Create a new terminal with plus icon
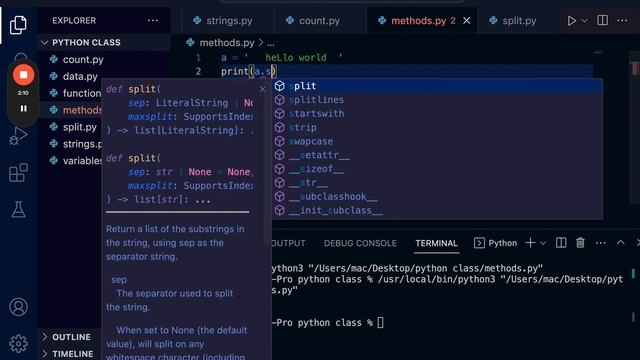Screen dimensions: 640x360 point(530,243)
